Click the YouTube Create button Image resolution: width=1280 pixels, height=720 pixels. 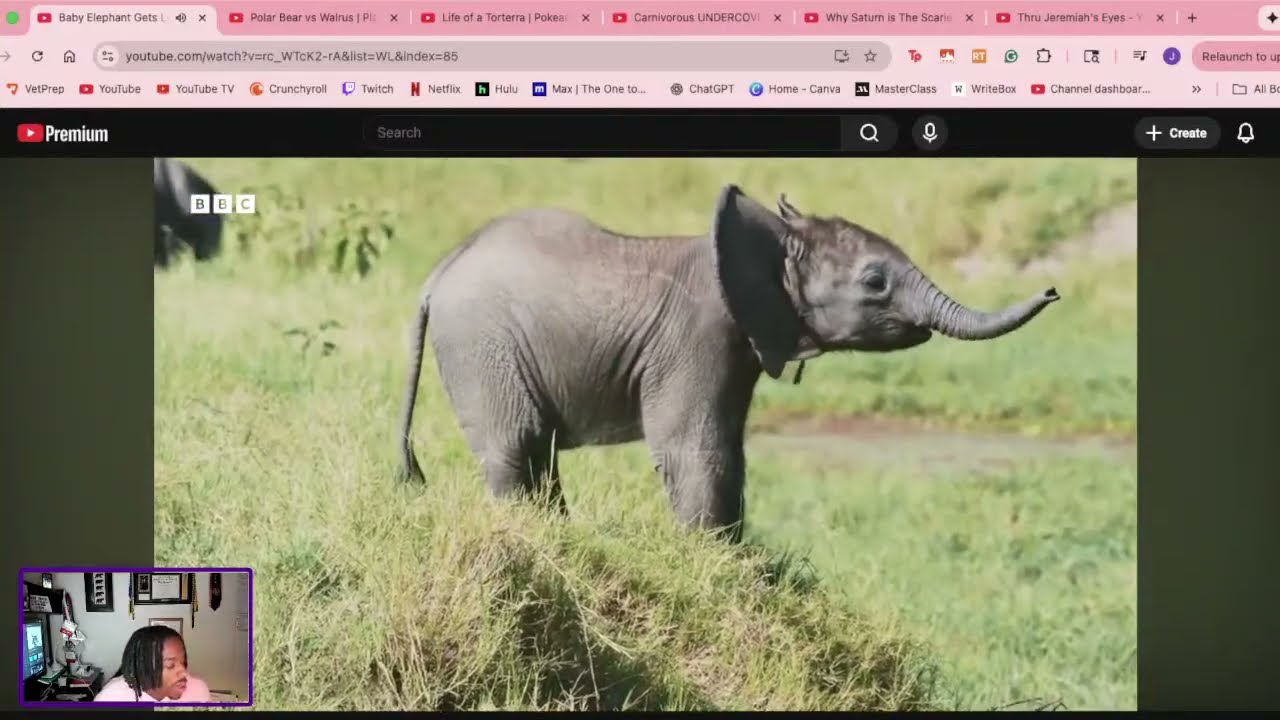point(1176,133)
